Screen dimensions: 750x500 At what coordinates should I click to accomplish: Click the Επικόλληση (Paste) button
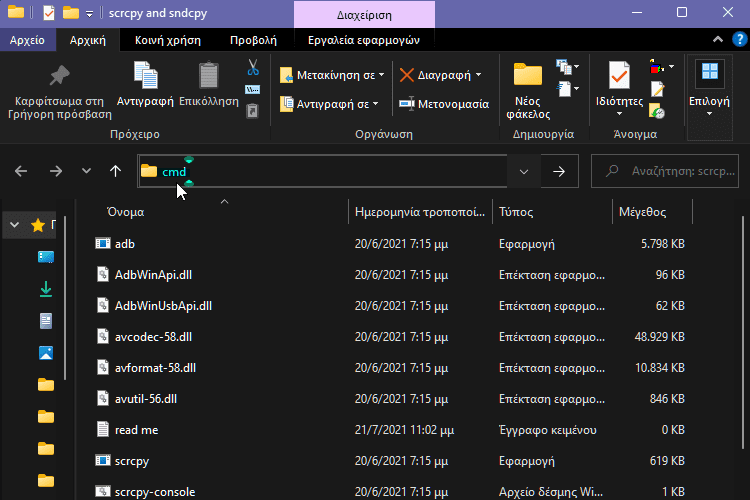click(x=209, y=85)
